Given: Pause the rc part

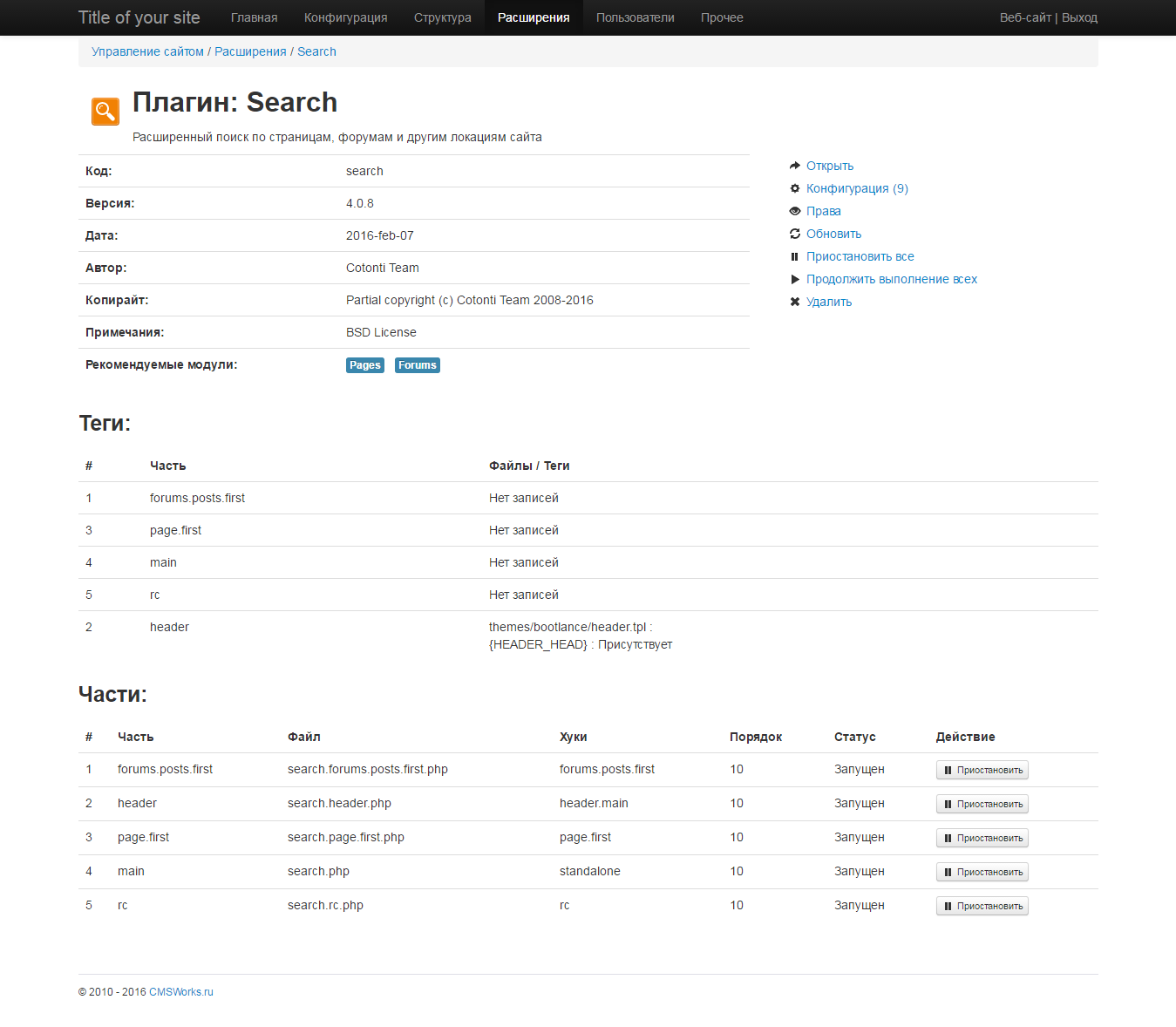Looking at the screenshot, I should [982, 906].
